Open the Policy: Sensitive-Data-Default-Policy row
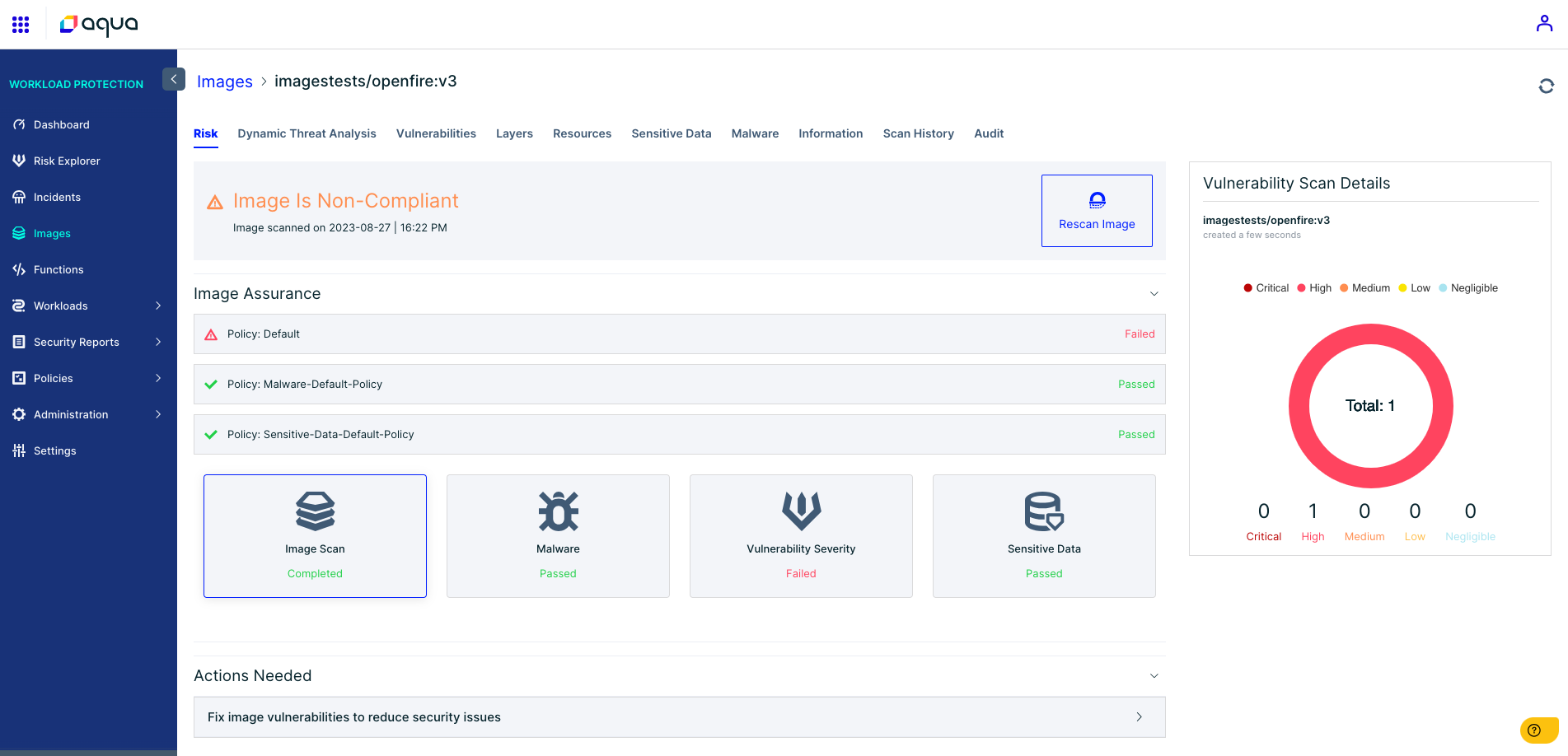This screenshot has width=1568, height=756. [680, 435]
